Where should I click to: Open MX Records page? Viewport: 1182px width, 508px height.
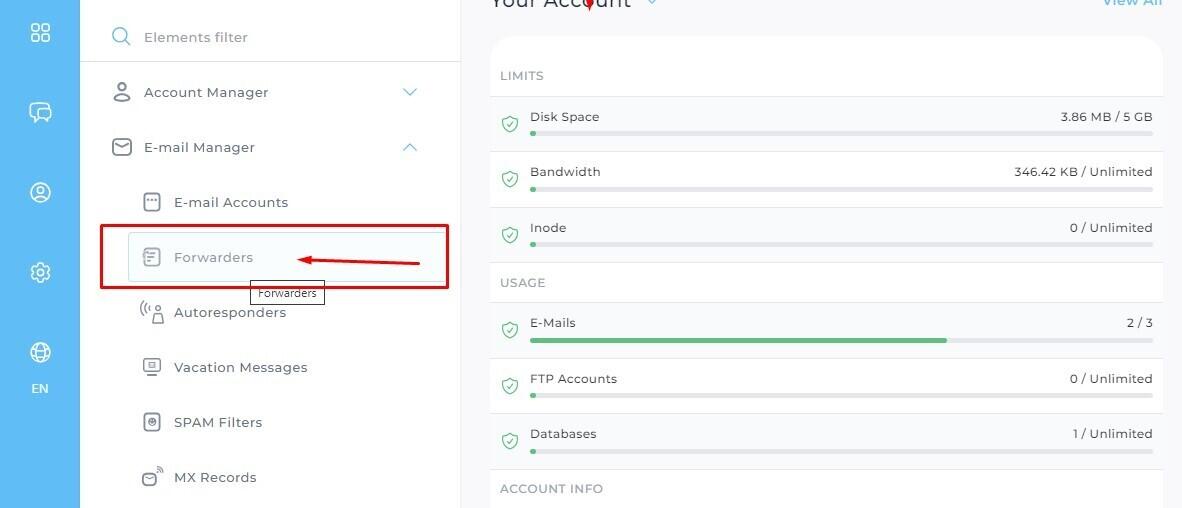pyautogui.click(x=214, y=477)
